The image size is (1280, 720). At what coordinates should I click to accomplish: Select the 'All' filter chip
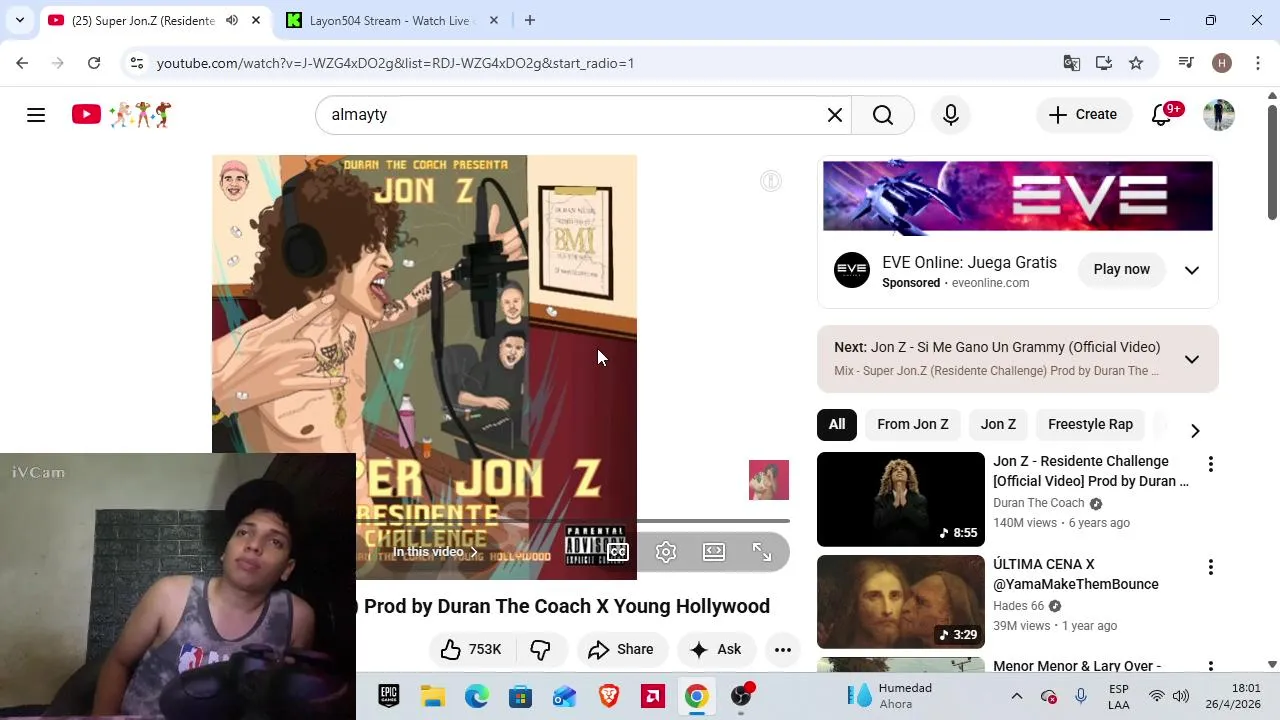(x=837, y=424)
